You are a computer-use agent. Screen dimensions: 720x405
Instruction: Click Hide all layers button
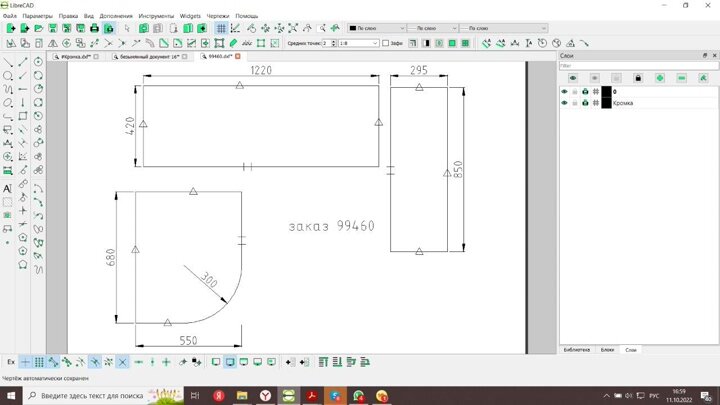(594, 78)
